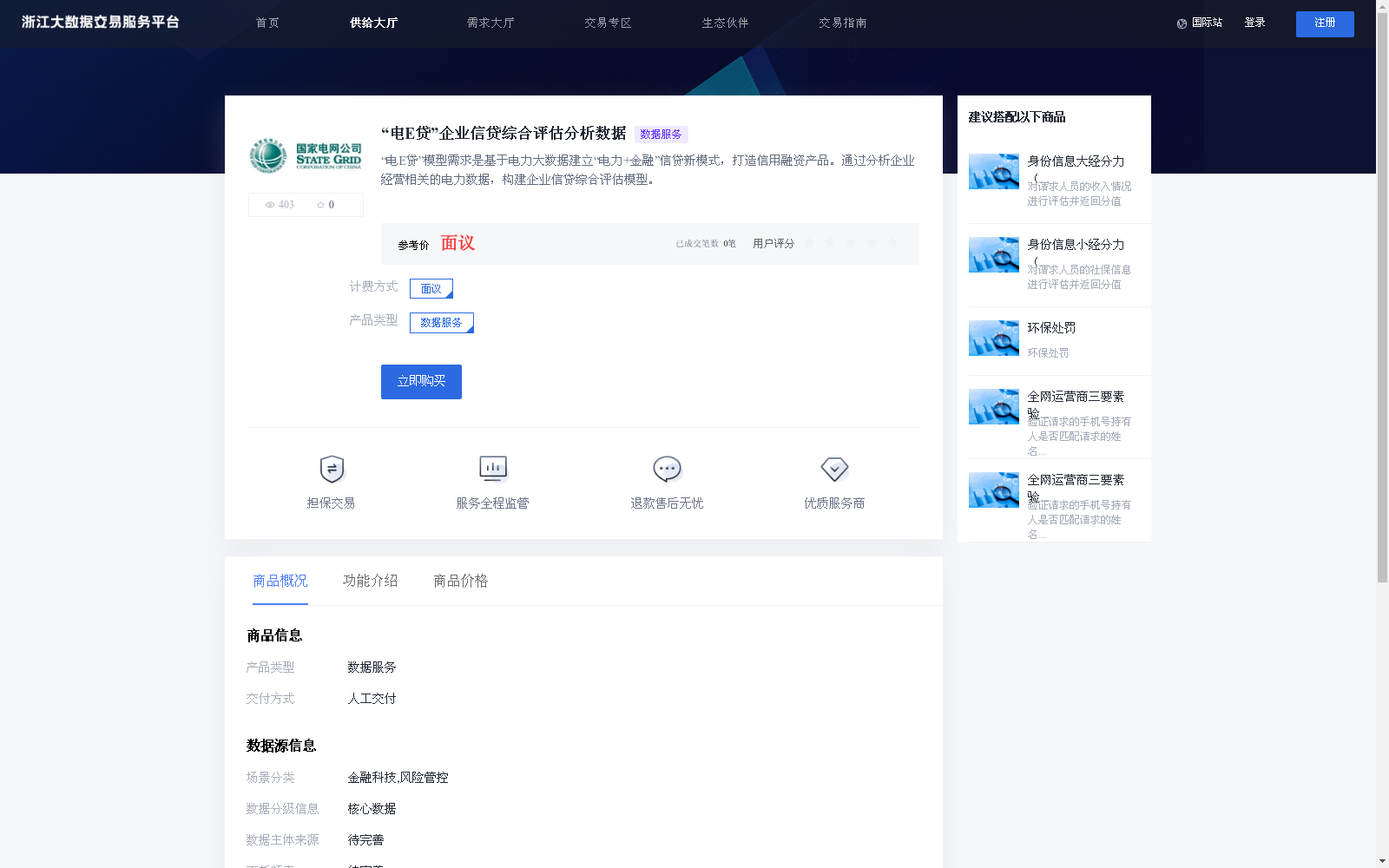Click the 国际站 link
The image size is (1389, 868).
pos(1207,23)
